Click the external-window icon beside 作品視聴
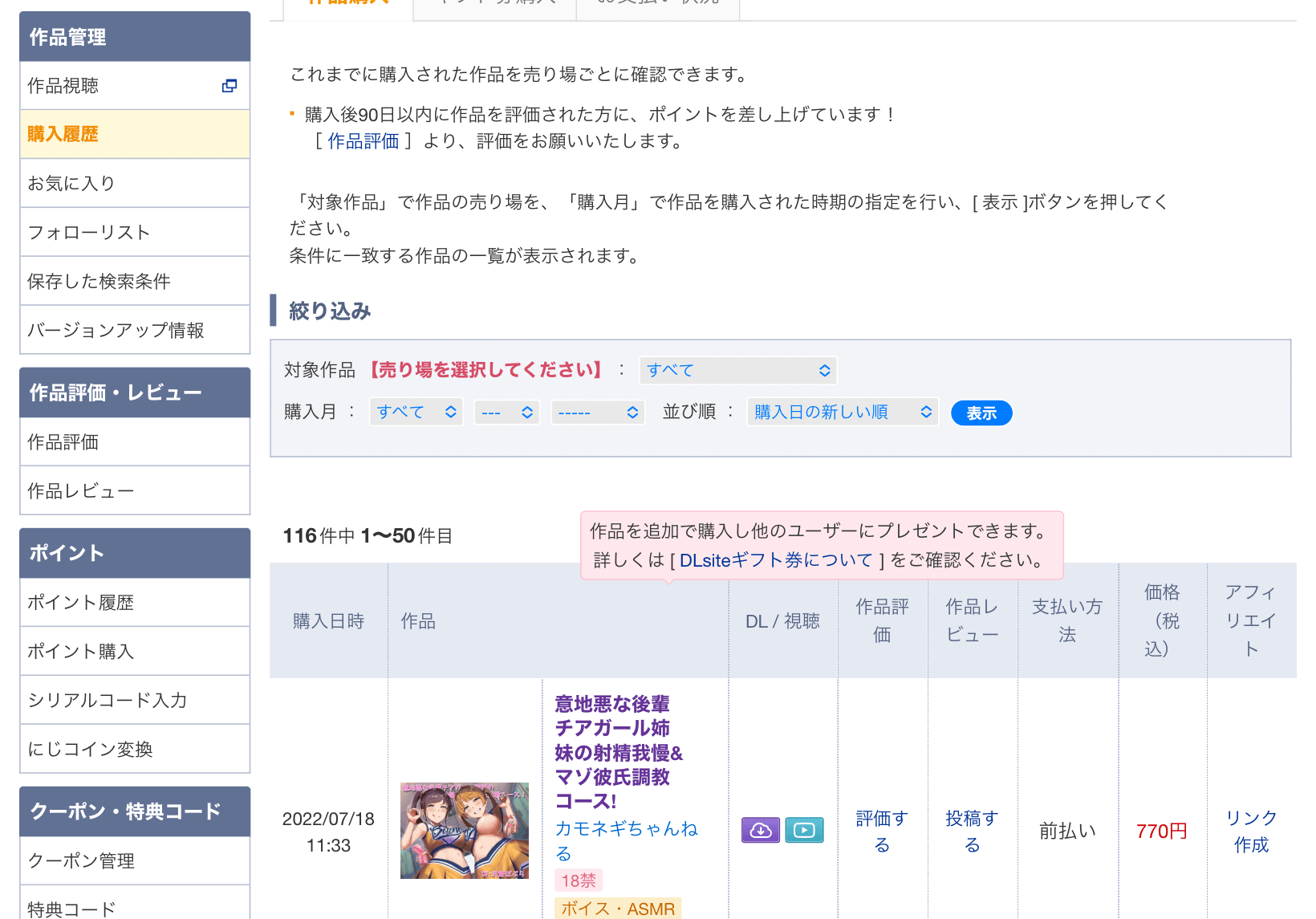The height and width of the screenshot is (919, 1316). [x=230, y=85]
